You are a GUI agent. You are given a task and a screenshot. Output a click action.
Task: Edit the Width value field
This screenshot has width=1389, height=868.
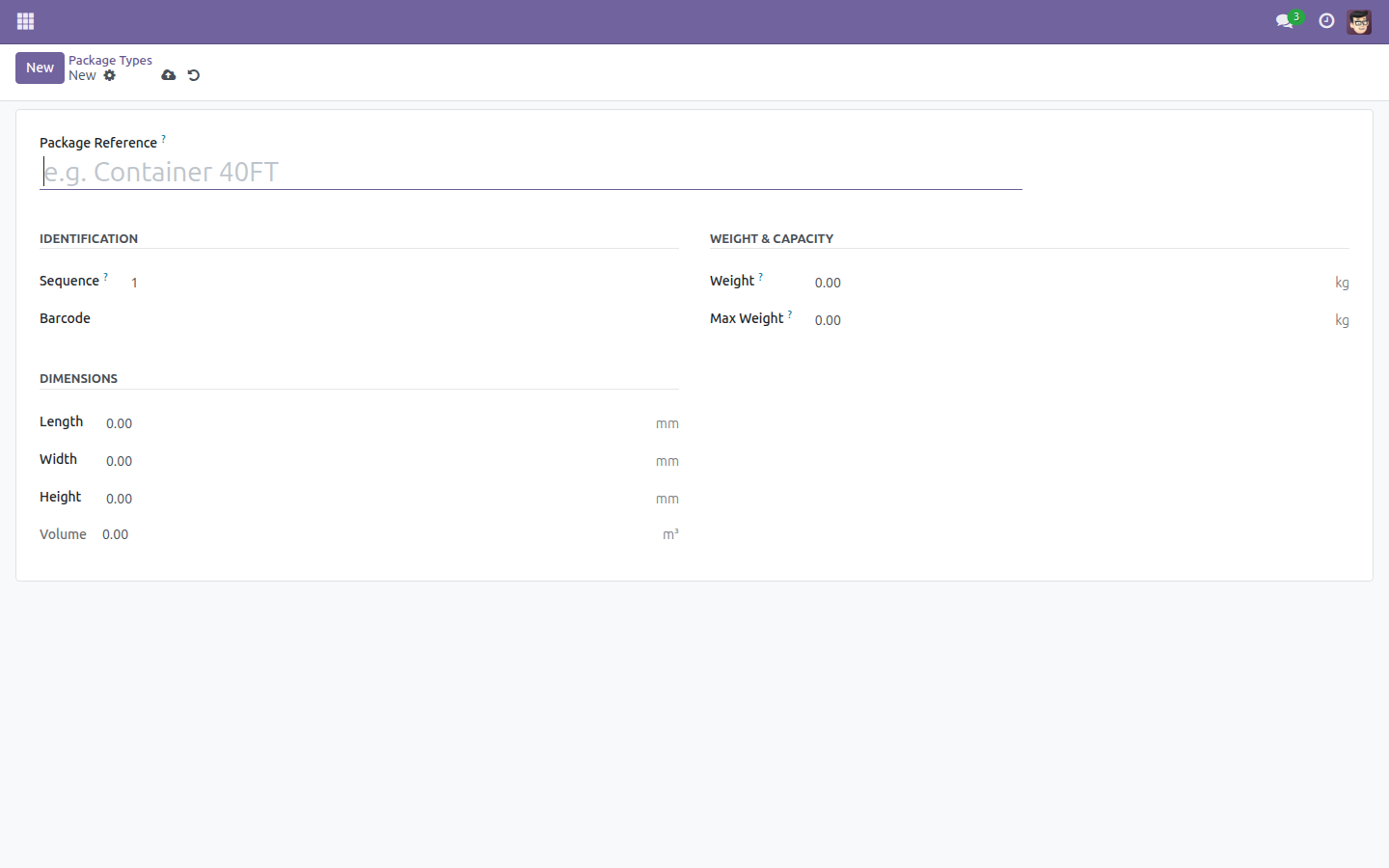point(376,461)
